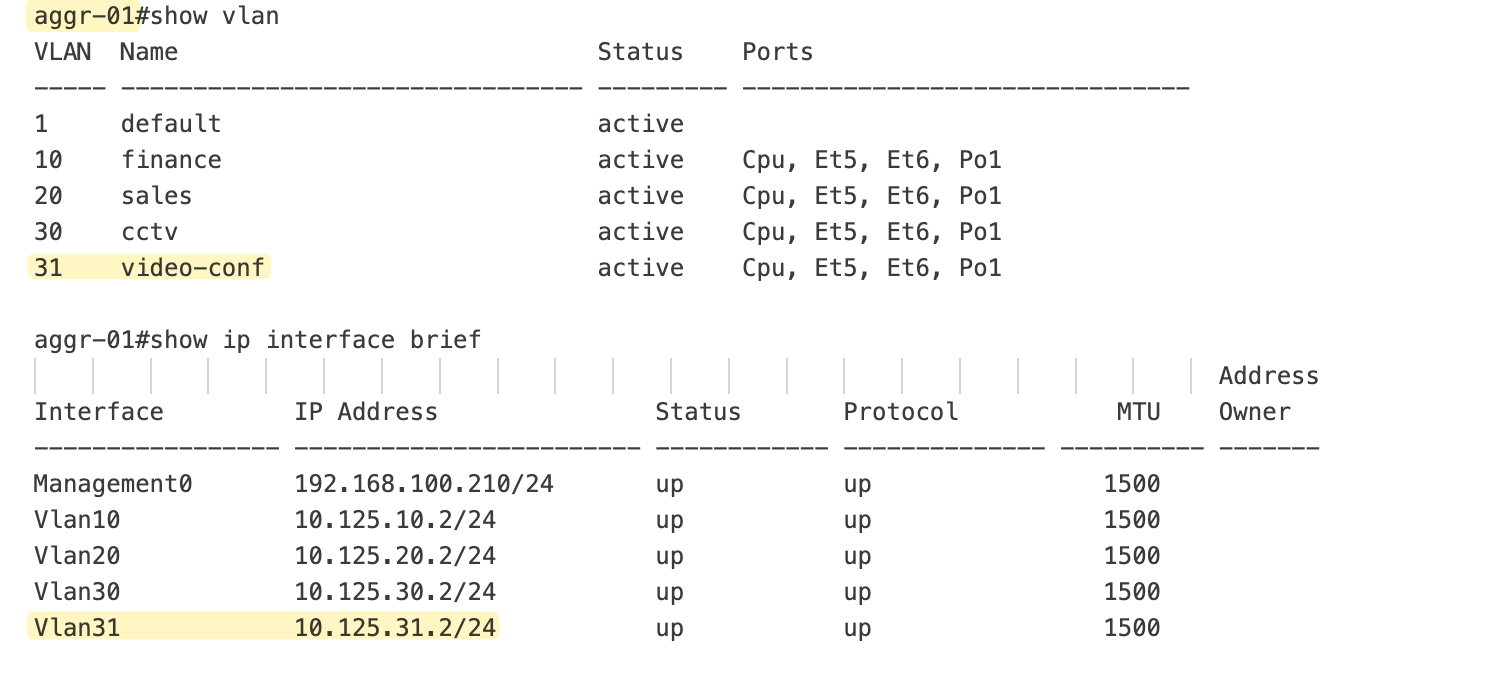The height and width of the screenshot is (674, 1502).
Task: Click the Vlan10 interface entry
Action: click(77, 520)
